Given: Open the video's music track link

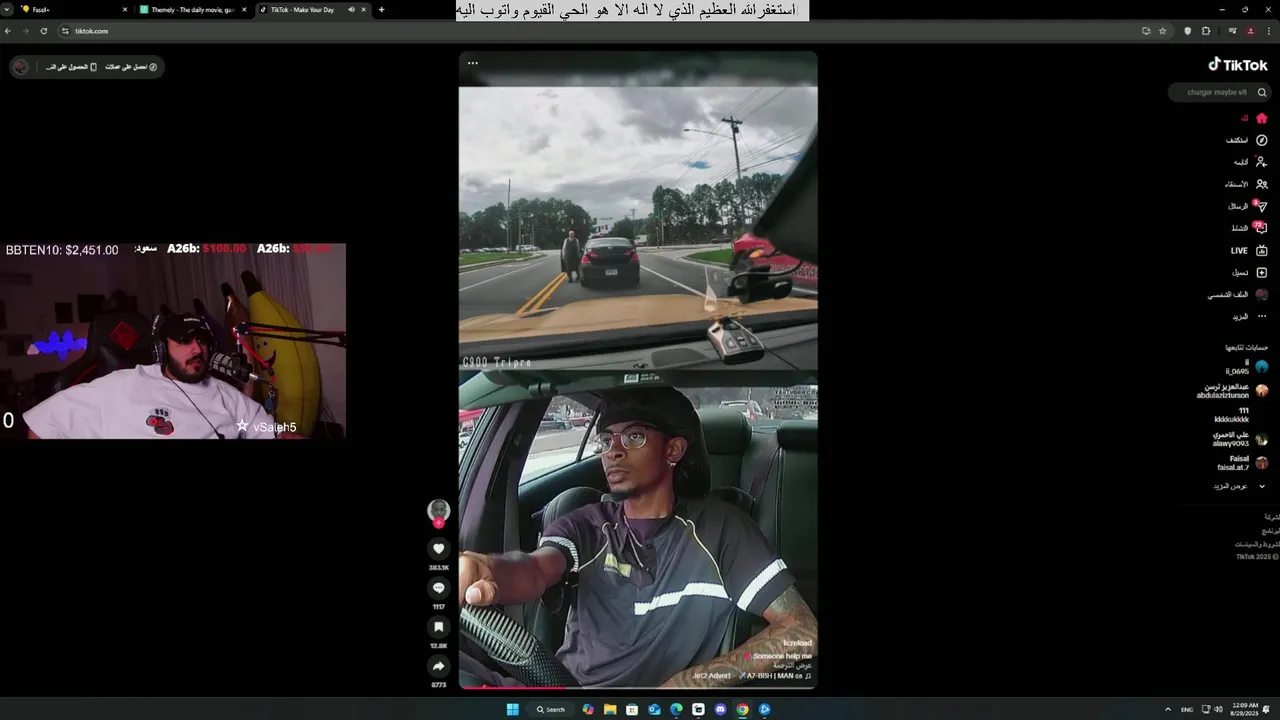Looking at the screenshot, I should [x=752, y=676].
